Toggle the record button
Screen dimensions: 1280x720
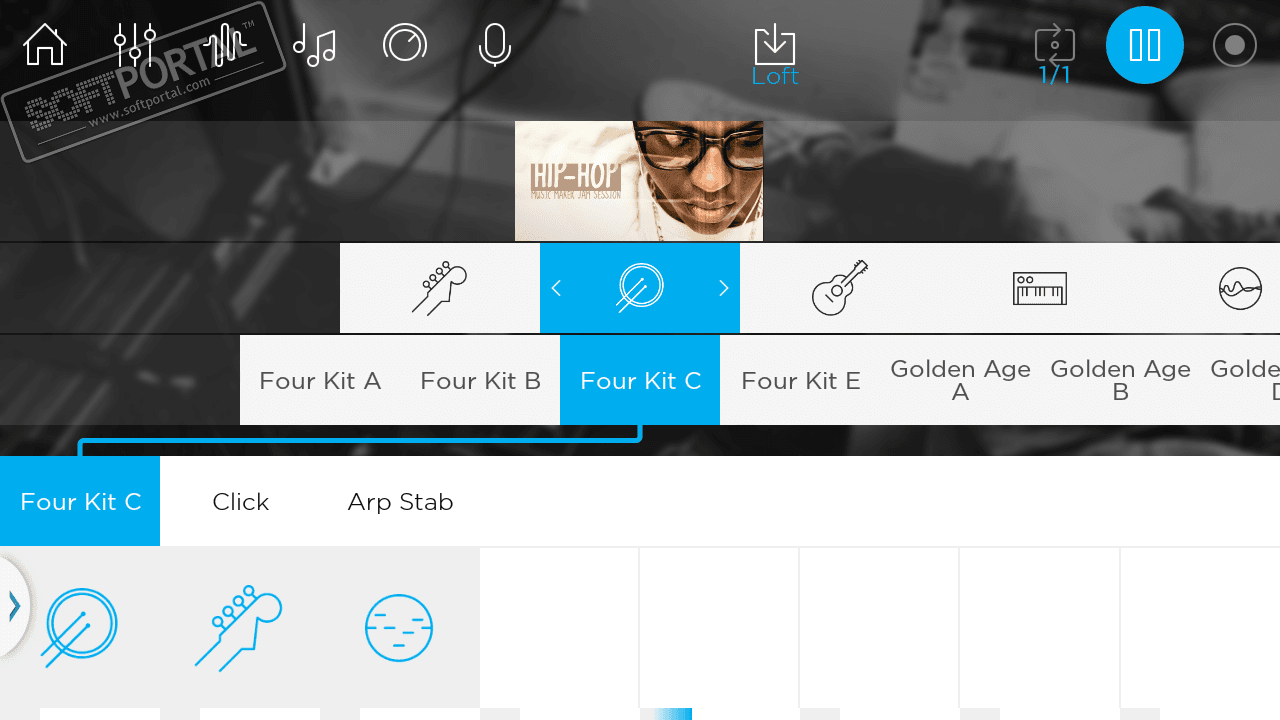coord(1235,45)
